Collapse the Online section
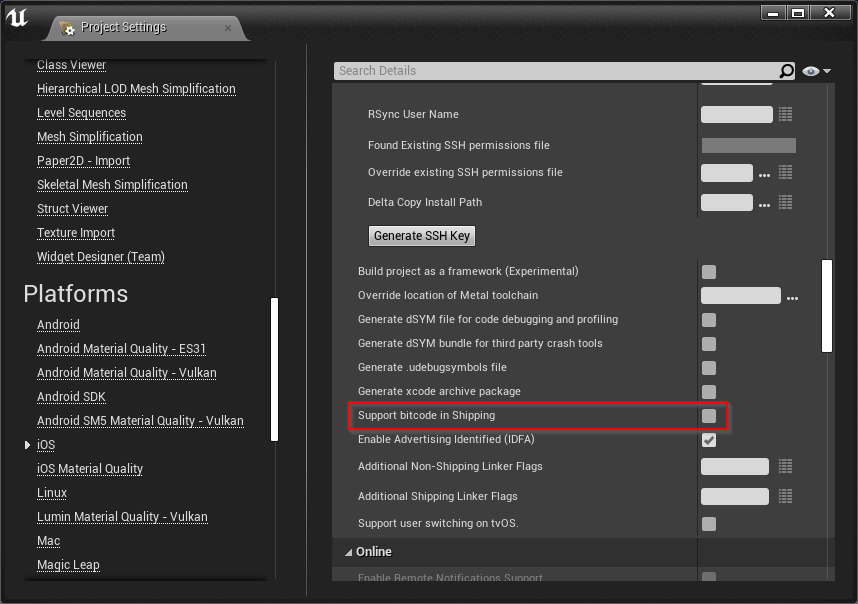Viewport: 858px width, 604px height. click(349, 552)
